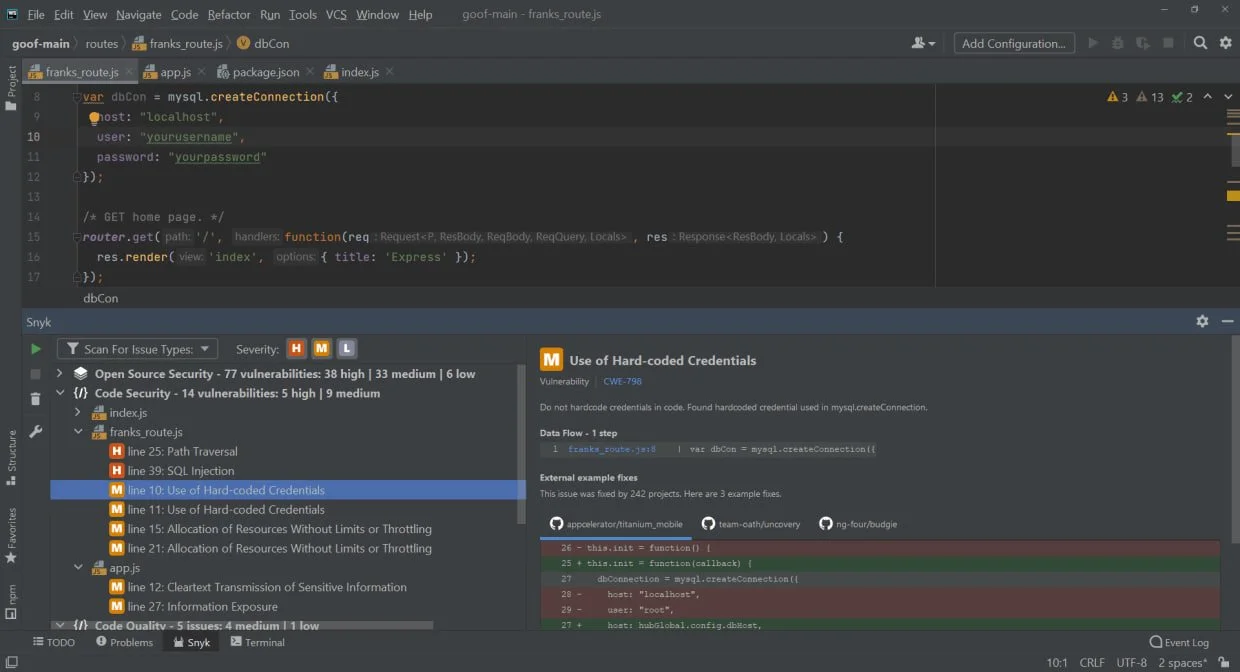Click the lightbulb intention icon on line 9
This screenshot has width=1240, height=672.
click(x=95, y=117)
